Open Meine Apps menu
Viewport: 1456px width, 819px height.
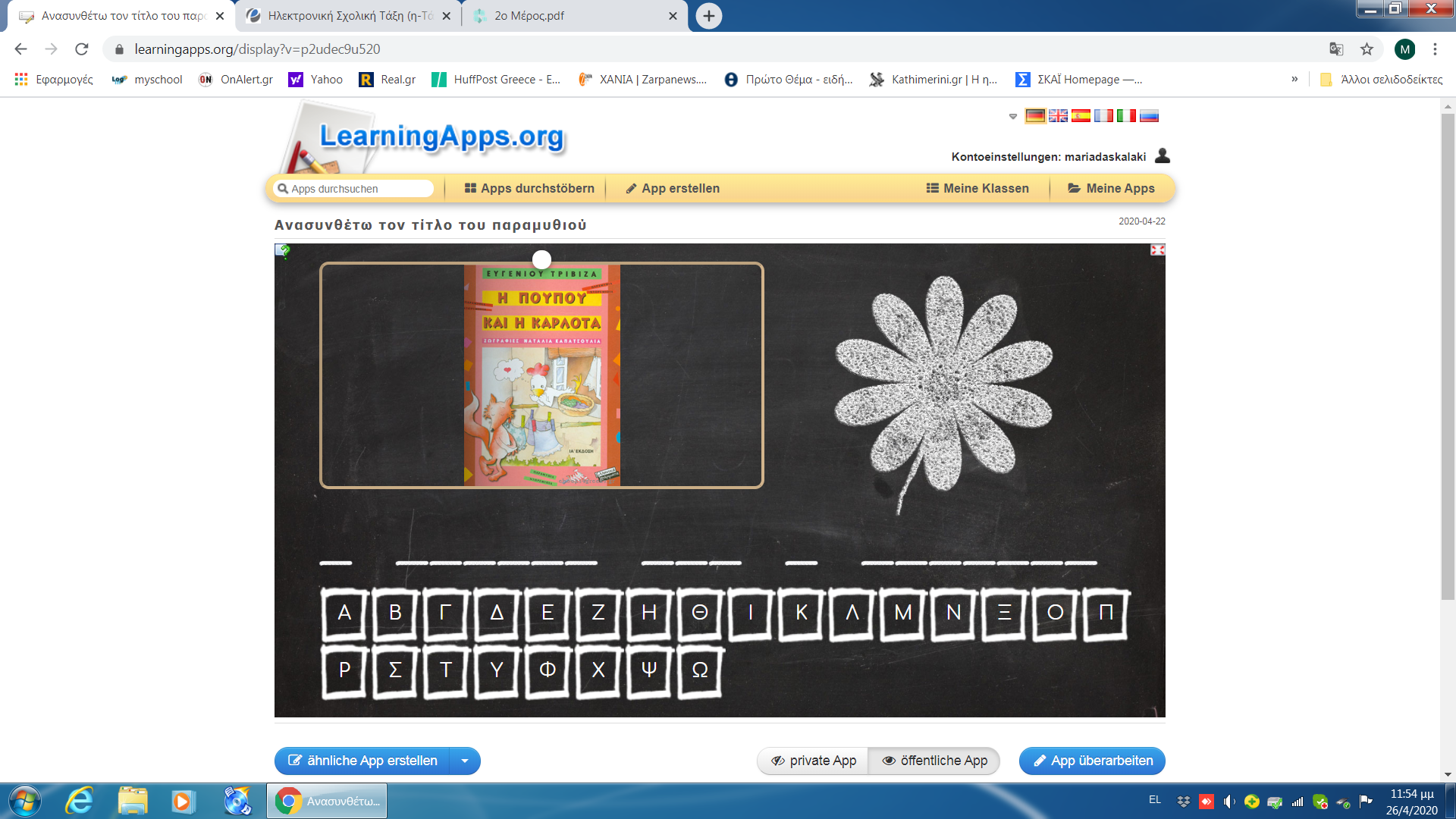pos(1111,188)
